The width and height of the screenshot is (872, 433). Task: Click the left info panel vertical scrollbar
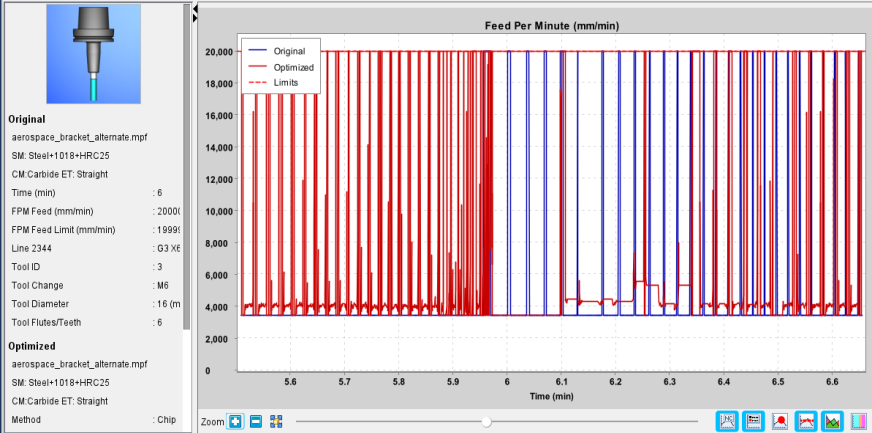pos(187,167)
